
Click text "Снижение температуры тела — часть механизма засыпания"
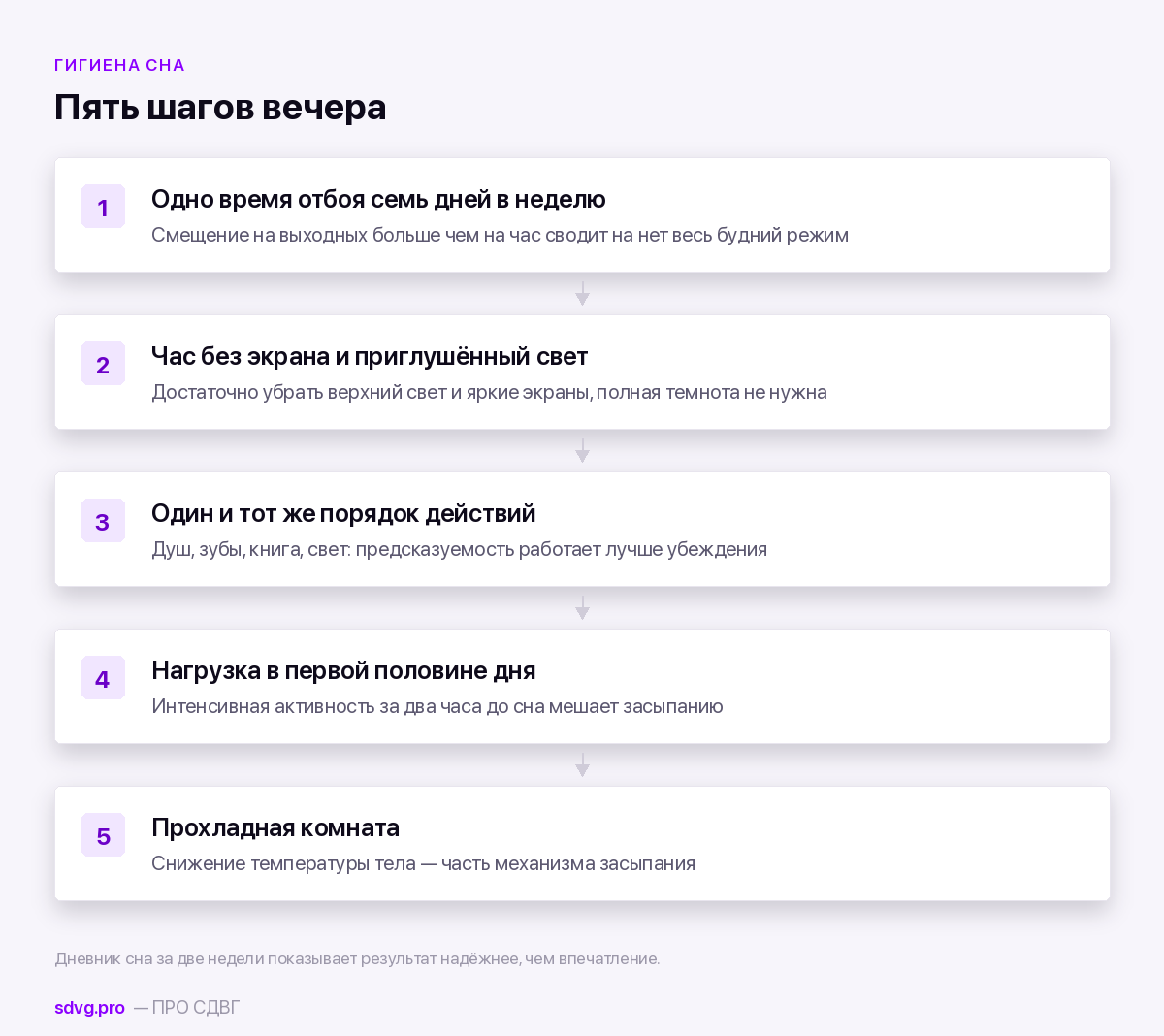tap(423, 863)
